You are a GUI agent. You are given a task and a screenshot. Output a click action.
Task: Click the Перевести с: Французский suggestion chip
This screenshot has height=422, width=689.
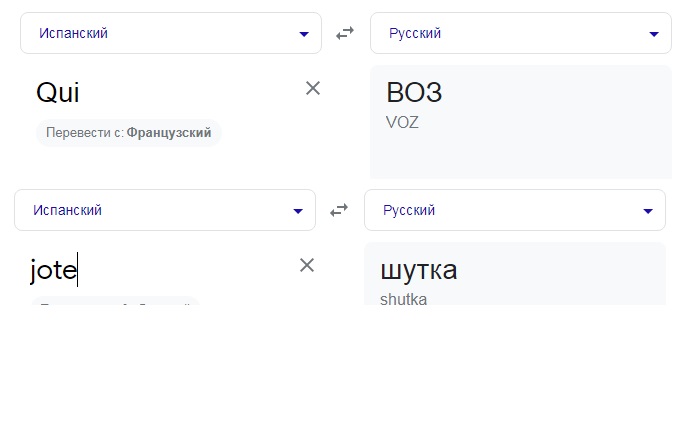[128, 132]
